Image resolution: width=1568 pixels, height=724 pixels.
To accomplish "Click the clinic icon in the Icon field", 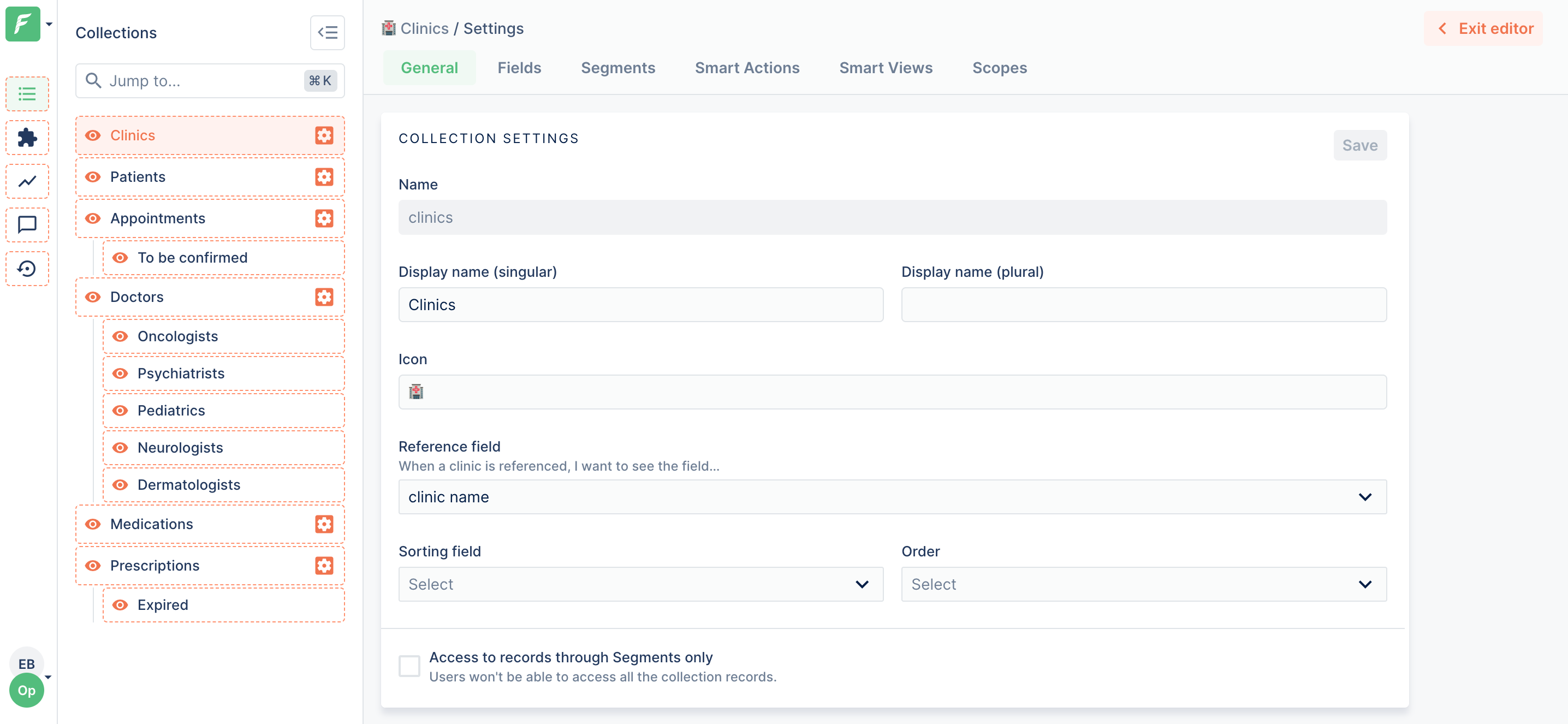I will (415, 391).
